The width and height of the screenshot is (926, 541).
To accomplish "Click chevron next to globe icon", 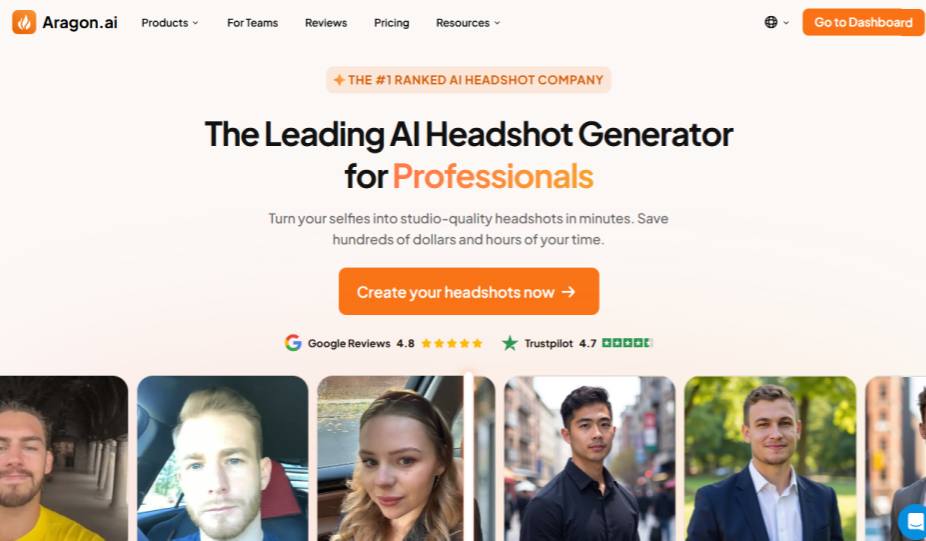I will pos(786,22).
